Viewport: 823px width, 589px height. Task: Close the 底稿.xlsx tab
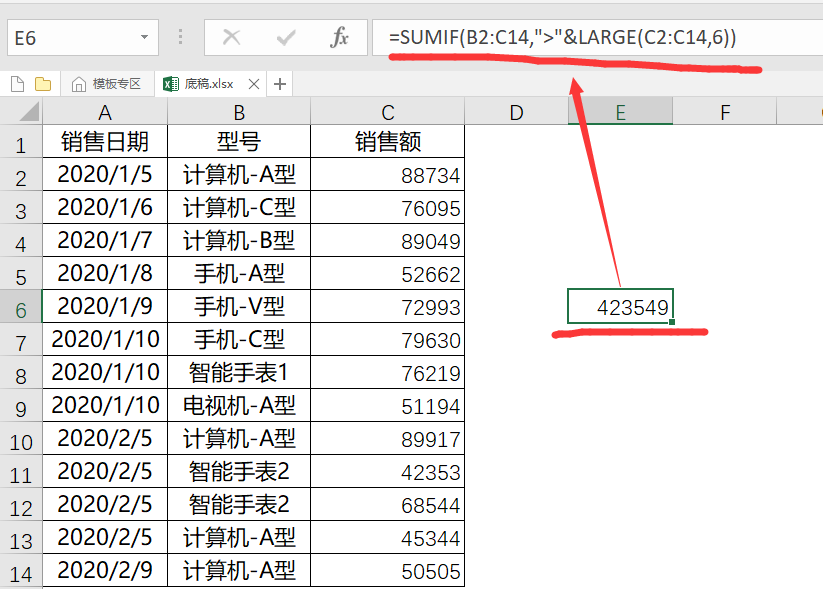click(x=254, y=84)
